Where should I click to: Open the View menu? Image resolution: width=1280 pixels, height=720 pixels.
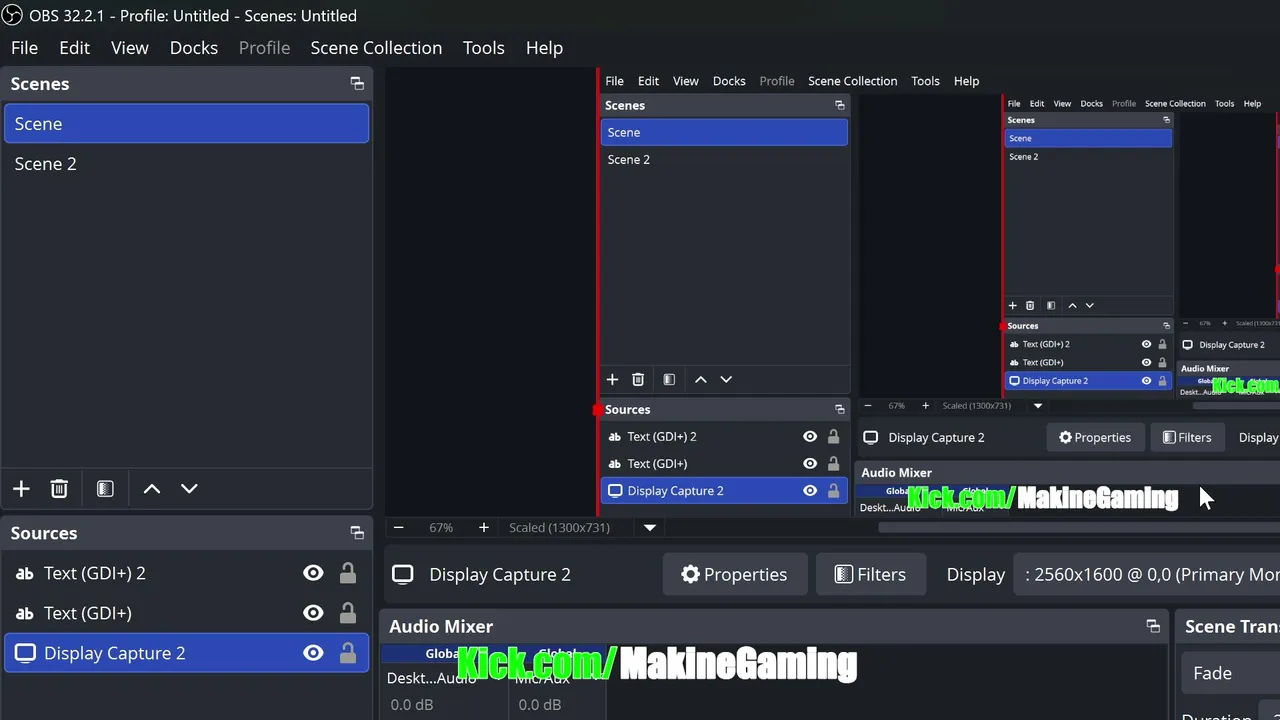pos(130,48)
